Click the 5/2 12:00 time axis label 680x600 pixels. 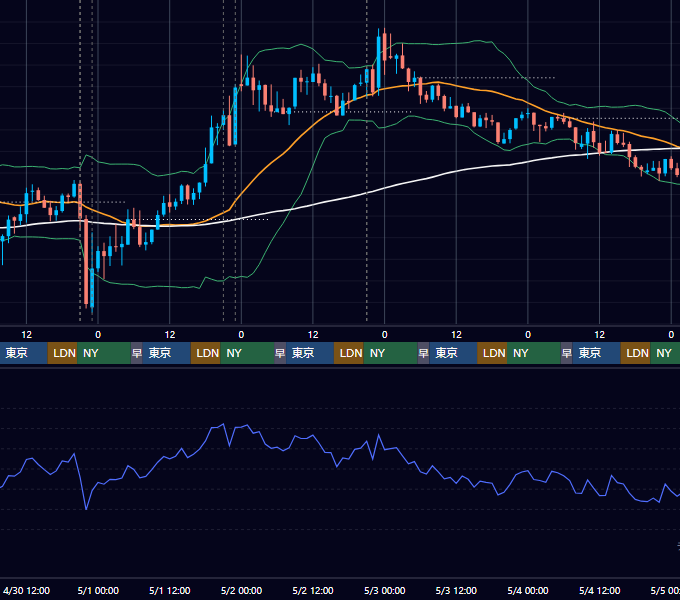[x=313, y=590]
